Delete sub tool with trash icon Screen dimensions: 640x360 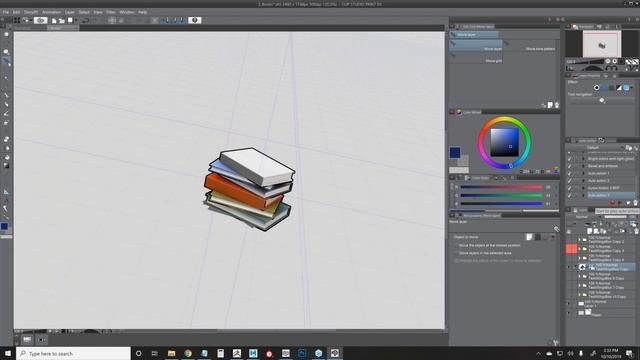557,105
